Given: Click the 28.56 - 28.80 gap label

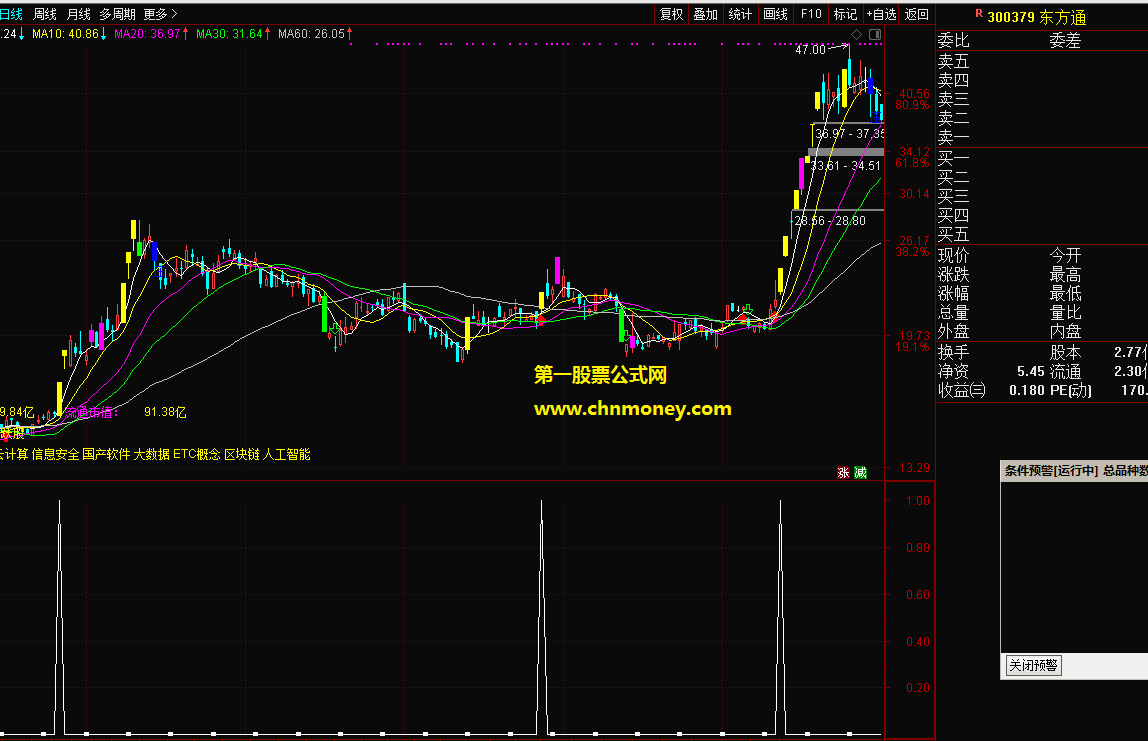Looking at the screenshot, I should [x=830, y=220].
